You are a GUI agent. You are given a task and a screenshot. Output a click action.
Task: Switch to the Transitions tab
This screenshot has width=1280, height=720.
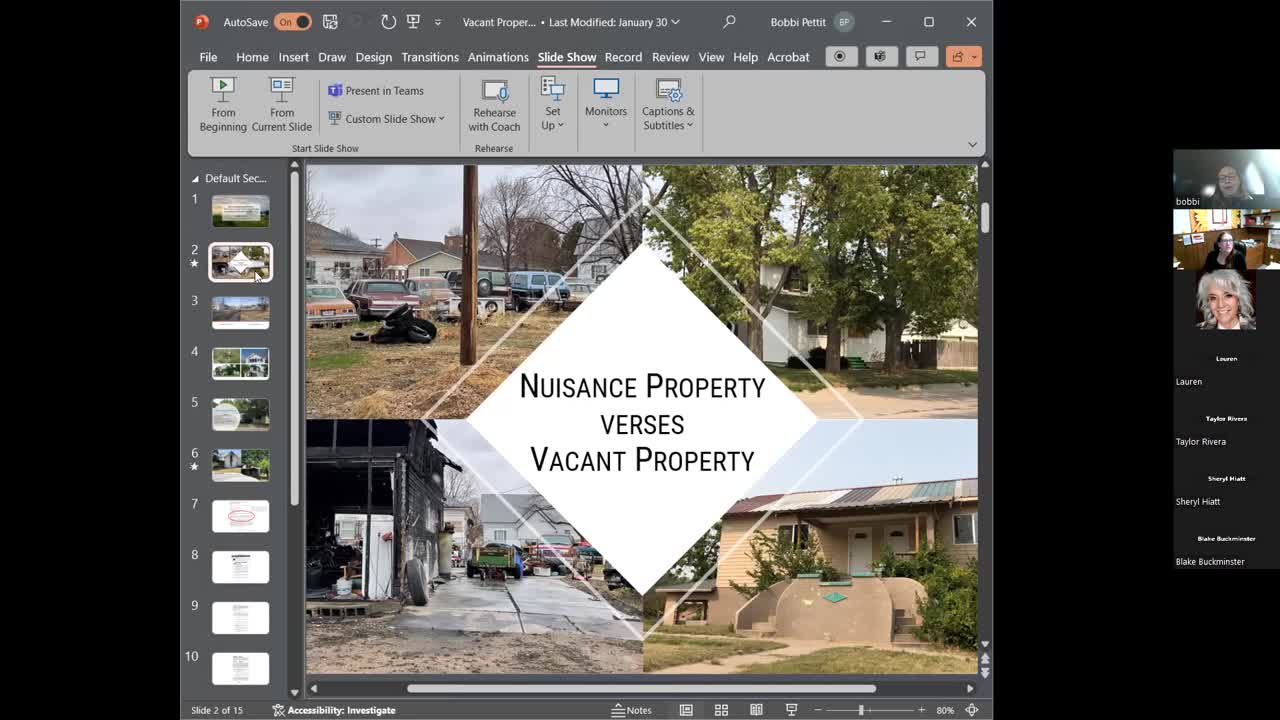pos(430,57)
